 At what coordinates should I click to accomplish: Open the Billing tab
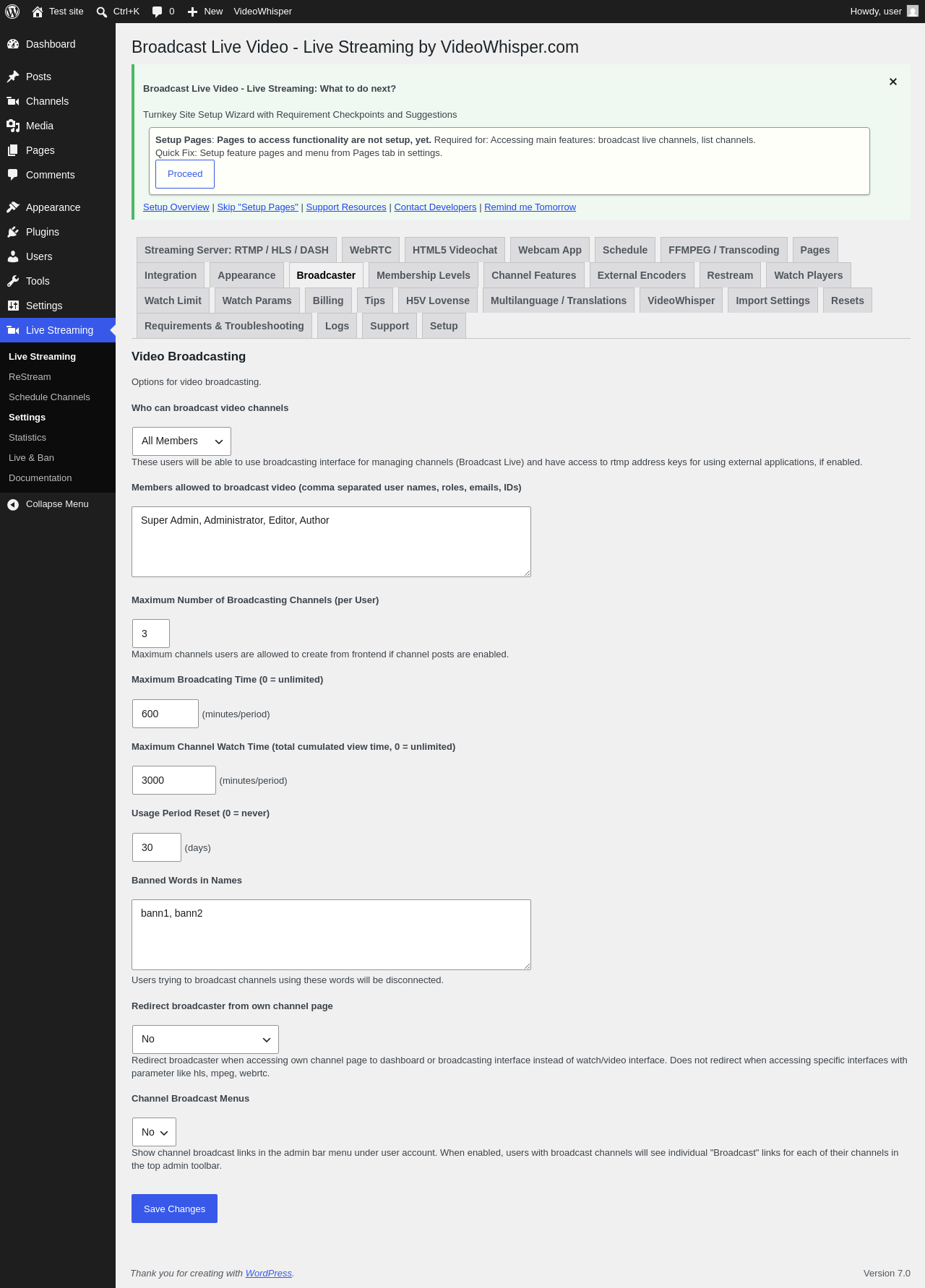coord(328,301)
